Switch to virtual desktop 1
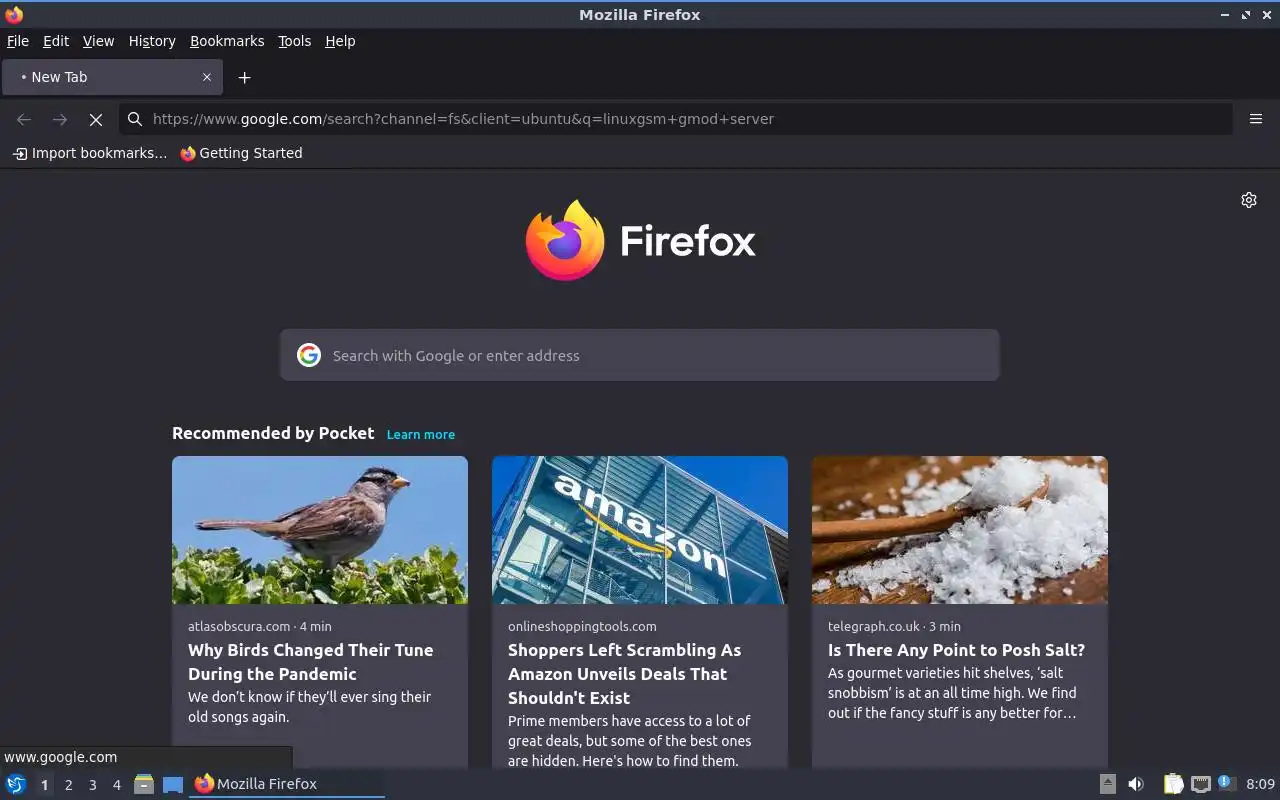The width and height of the screenshot is (1280, 800). pos(44,785)
